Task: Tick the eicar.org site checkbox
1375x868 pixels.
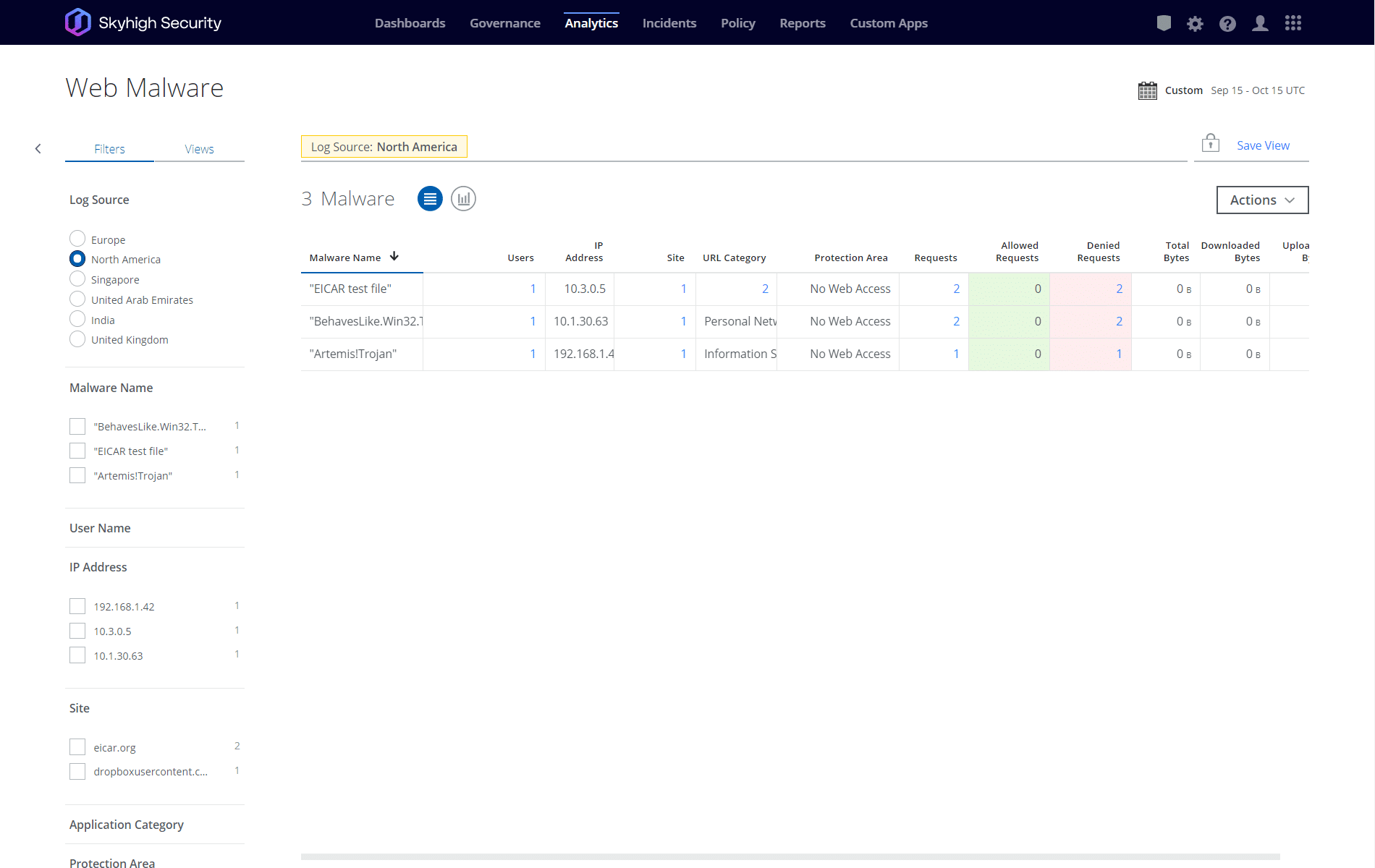Action: (x=77, y=747)
